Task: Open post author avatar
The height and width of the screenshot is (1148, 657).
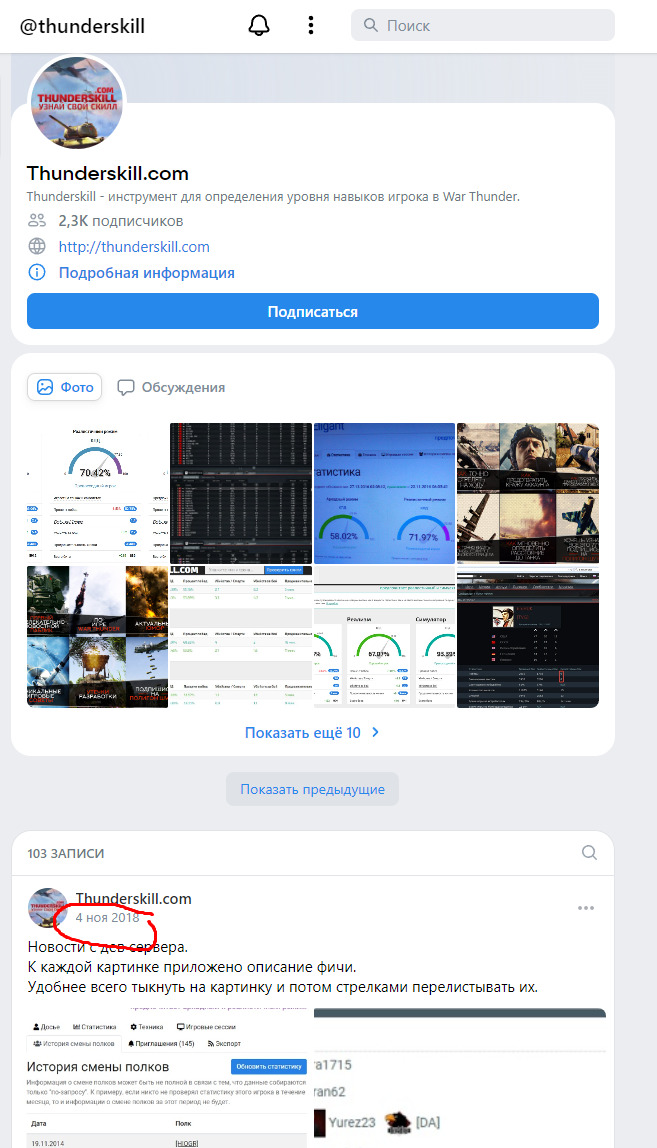Action: [x=48, y=908]
